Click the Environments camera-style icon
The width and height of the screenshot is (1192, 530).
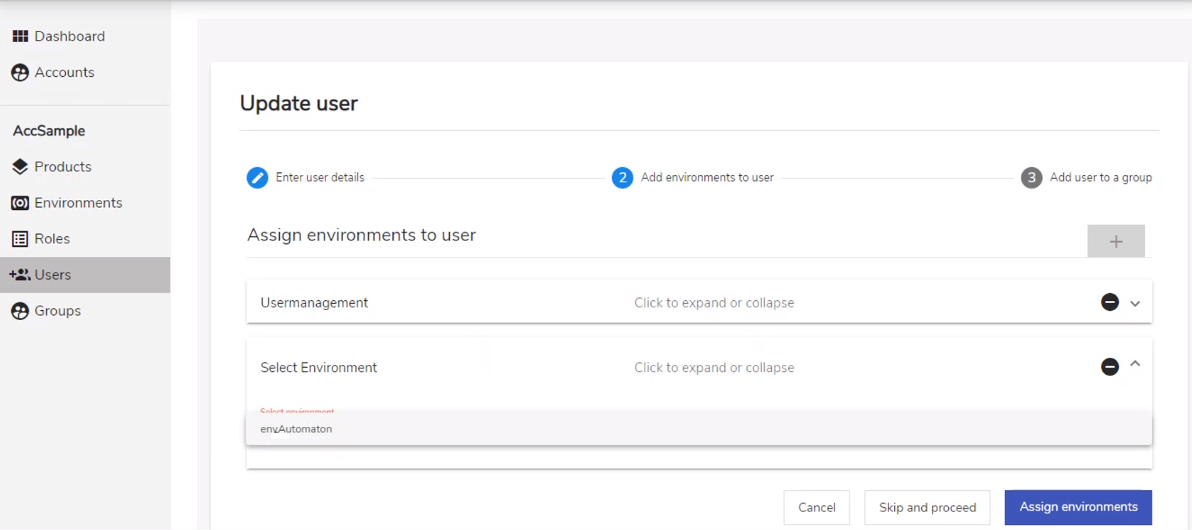point(21,203)
